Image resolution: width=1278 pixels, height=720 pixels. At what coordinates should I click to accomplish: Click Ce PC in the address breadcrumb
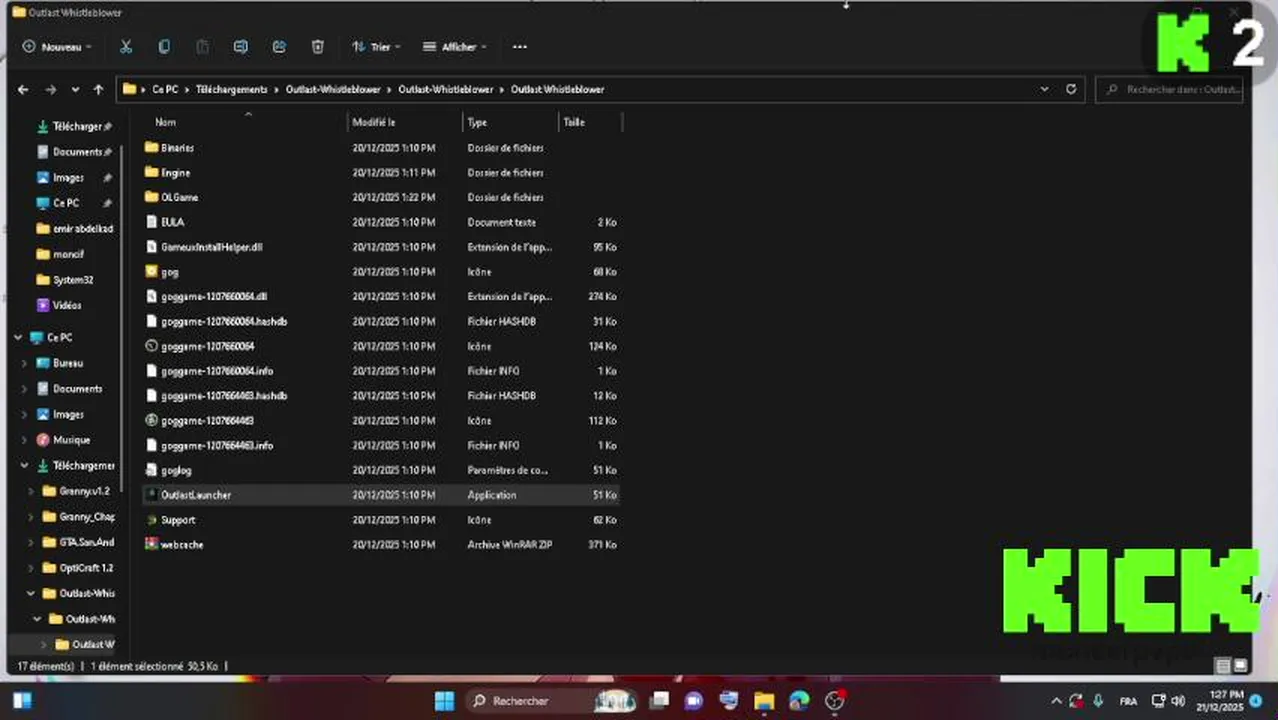pos(165,89)
